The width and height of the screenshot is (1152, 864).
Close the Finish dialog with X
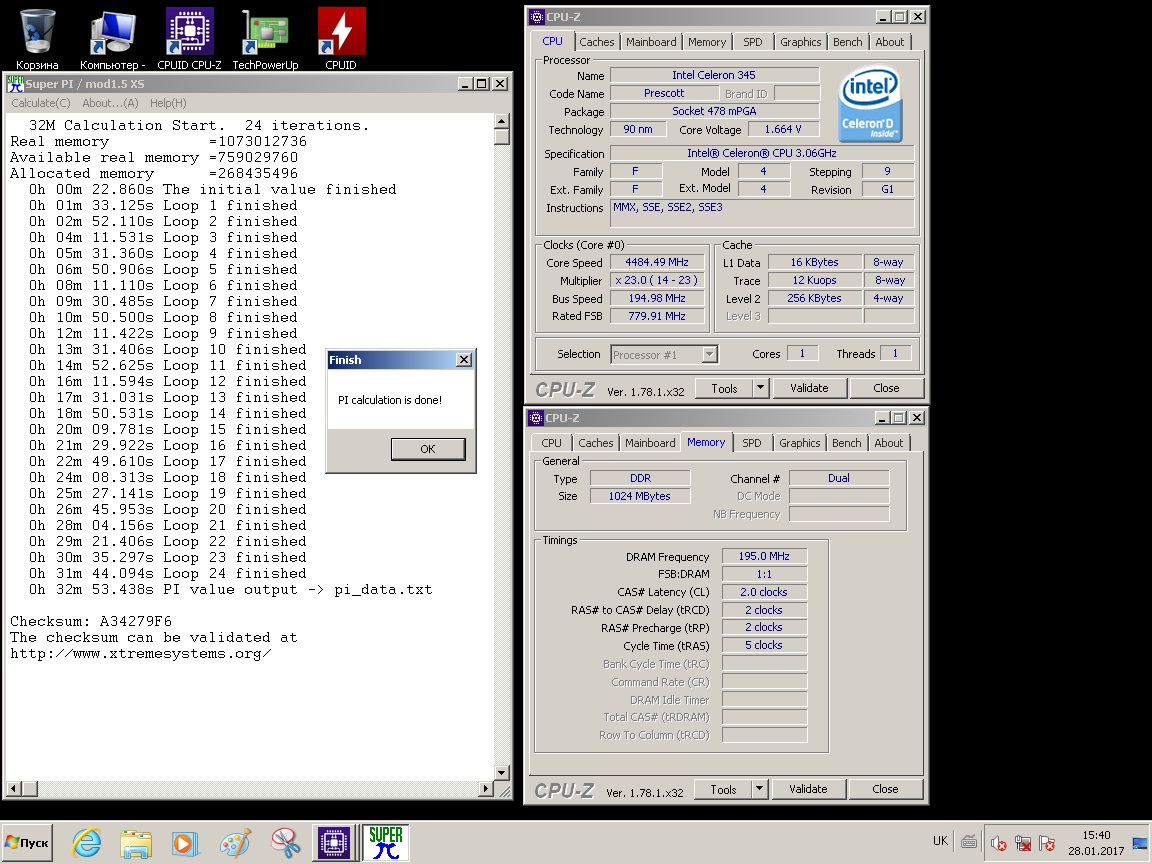464,359
